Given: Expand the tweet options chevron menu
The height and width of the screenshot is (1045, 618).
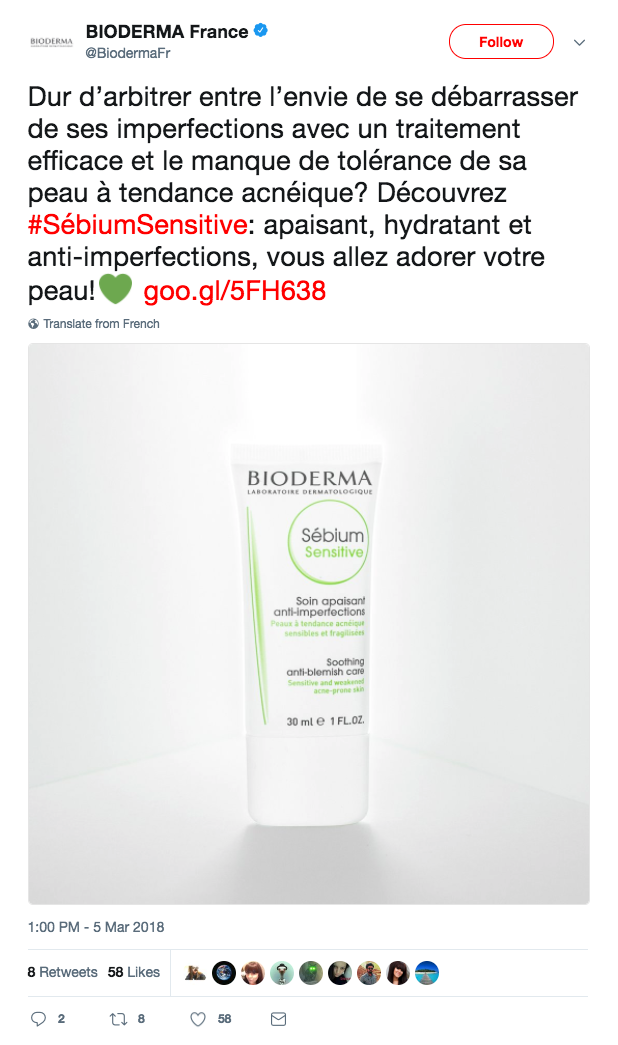Looking at the screenshot, I should [x=579, y=42].
